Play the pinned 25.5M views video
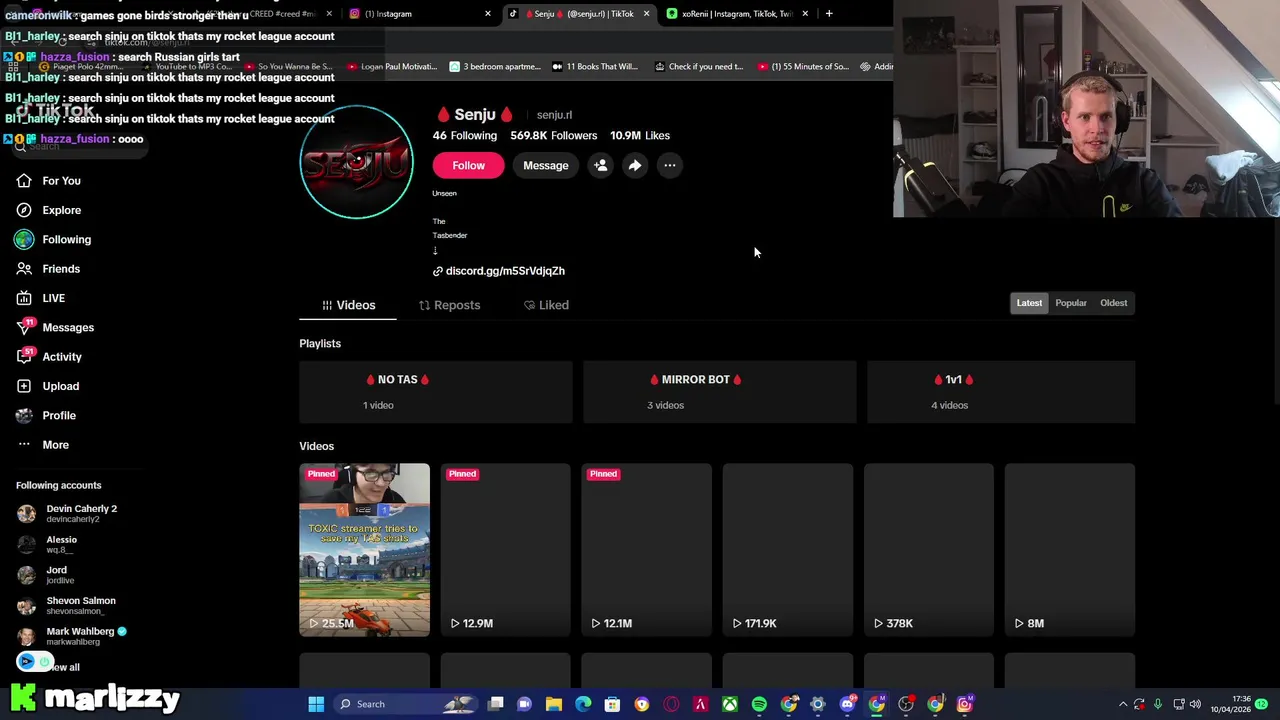The width and height of the screenshot is (1280, 720). [364, 549]
